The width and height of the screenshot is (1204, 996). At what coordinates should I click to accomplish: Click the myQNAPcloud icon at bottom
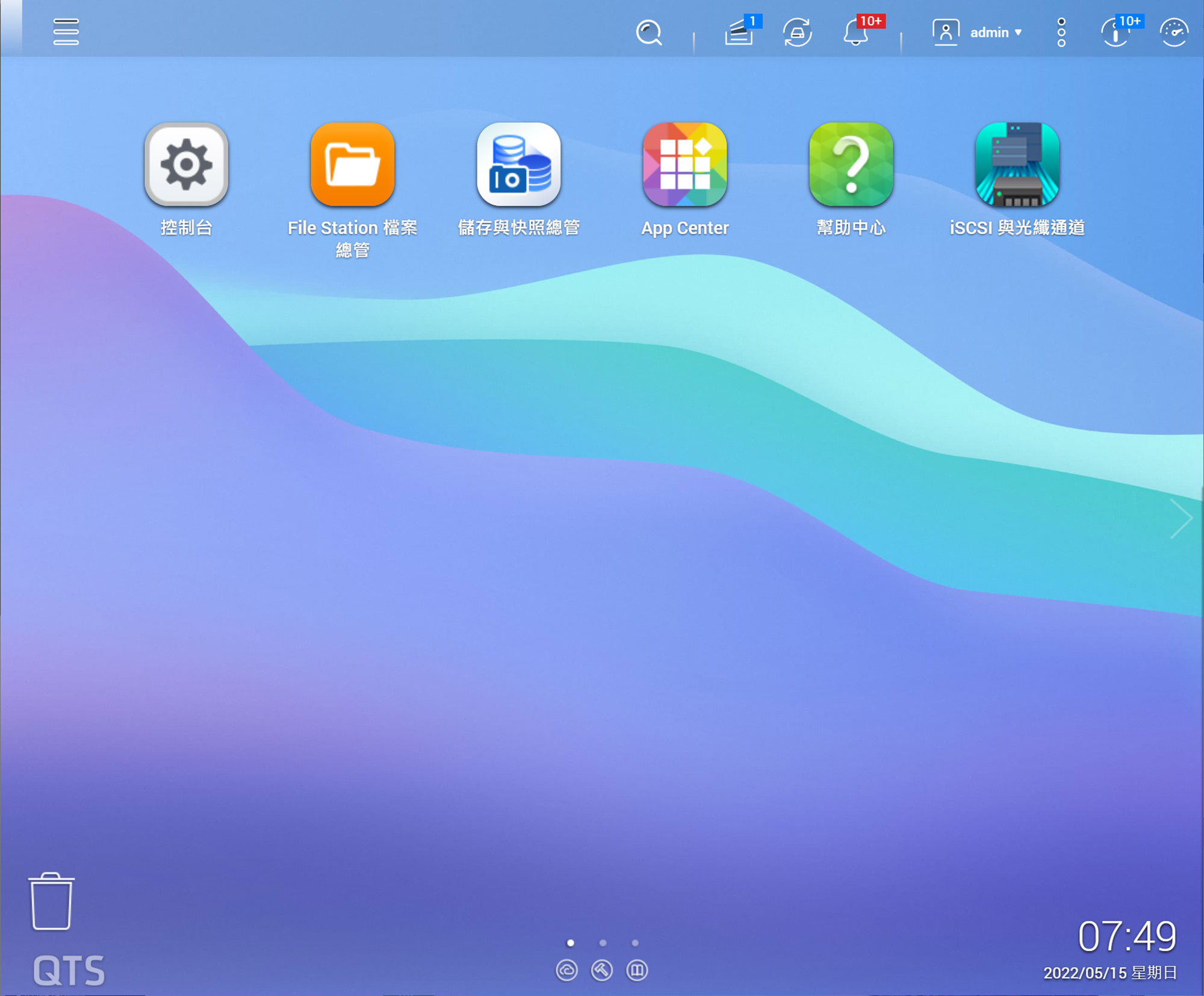[x=566, y=970]
